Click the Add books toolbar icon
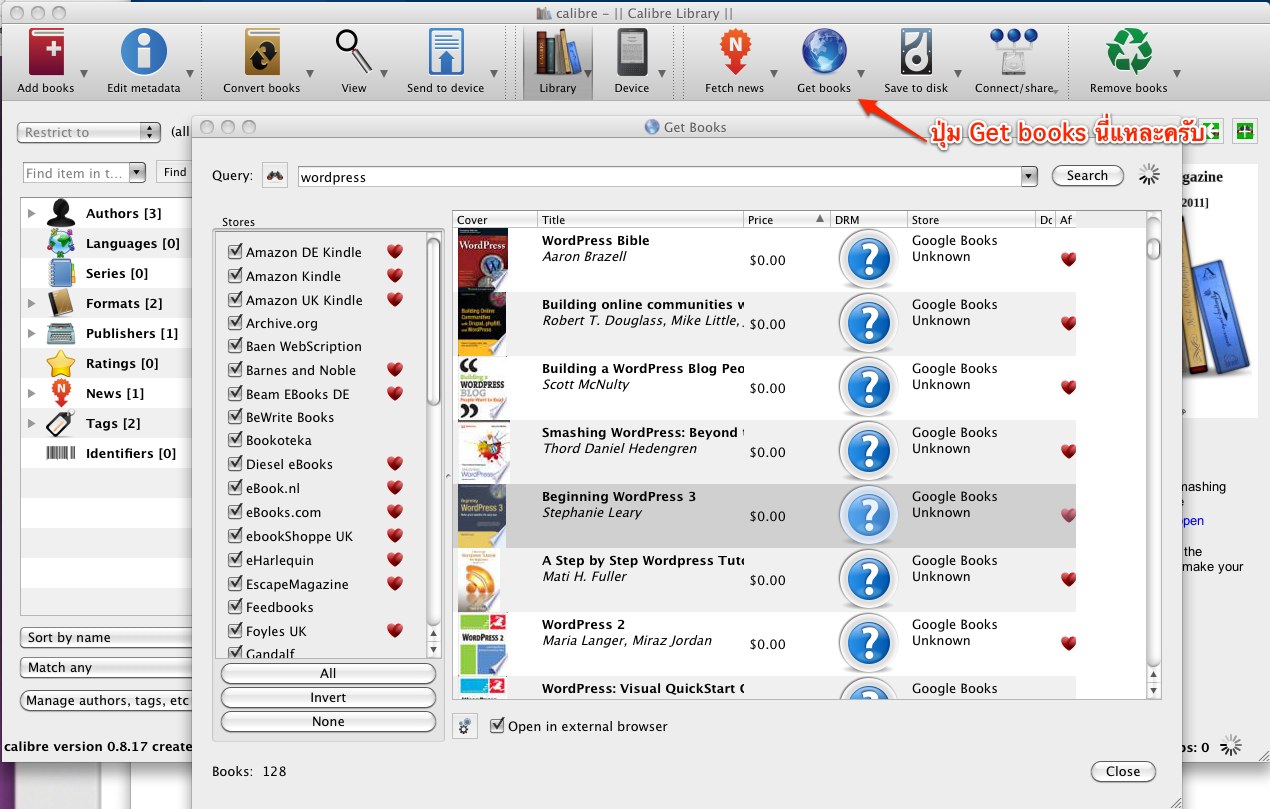 (46, 53)
